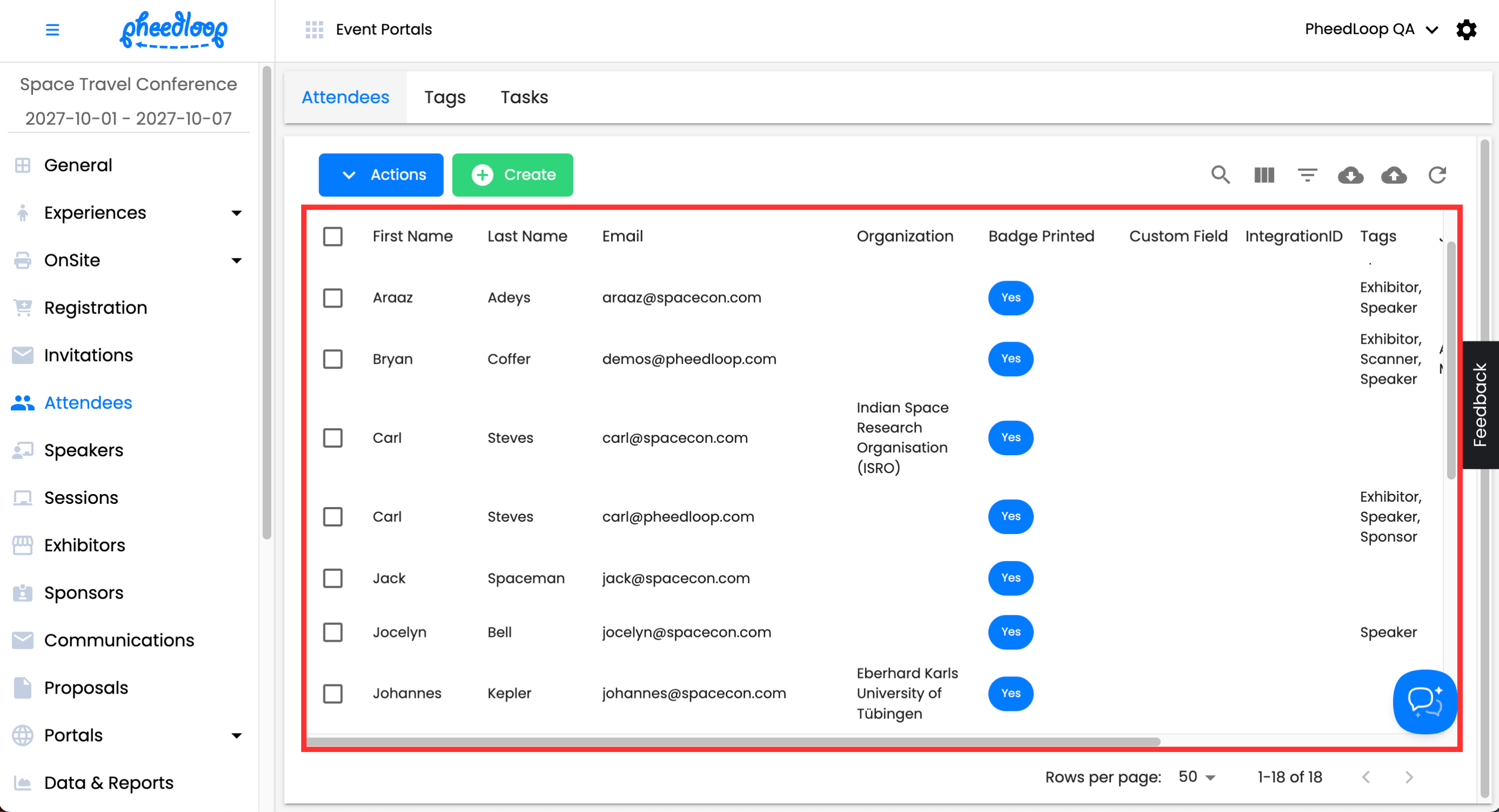Click the search magnifier icon in the table toolbar
The width and height of the screenshot is (1499, 812).
click(x=1221, y=175)
